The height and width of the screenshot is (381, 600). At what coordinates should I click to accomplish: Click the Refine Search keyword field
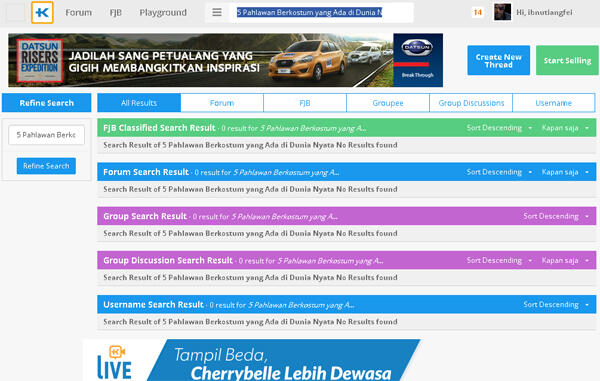[x=46, y=135]
